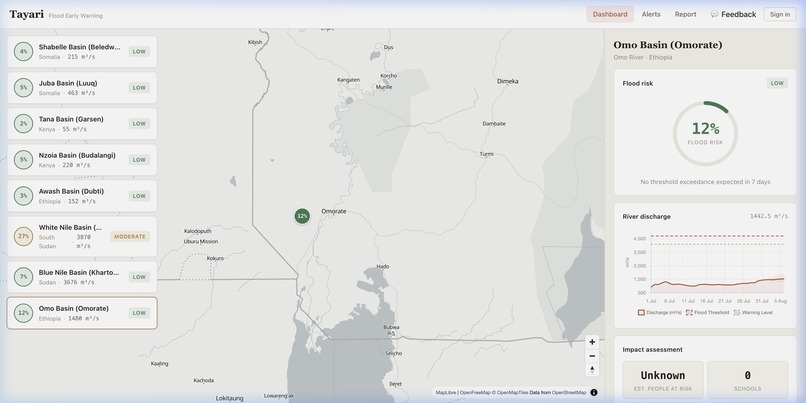Click the 1442.5 m³/s discharge value

pos(769,216)
